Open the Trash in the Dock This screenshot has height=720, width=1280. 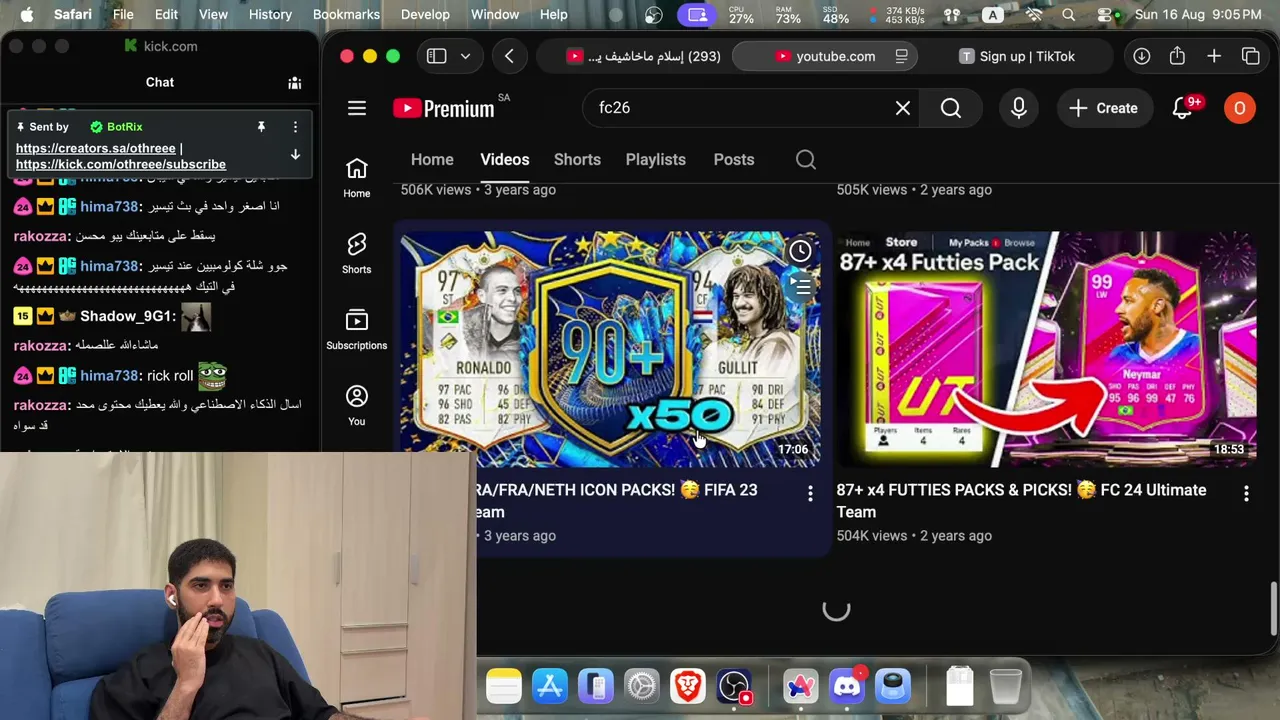[1006, 686]
